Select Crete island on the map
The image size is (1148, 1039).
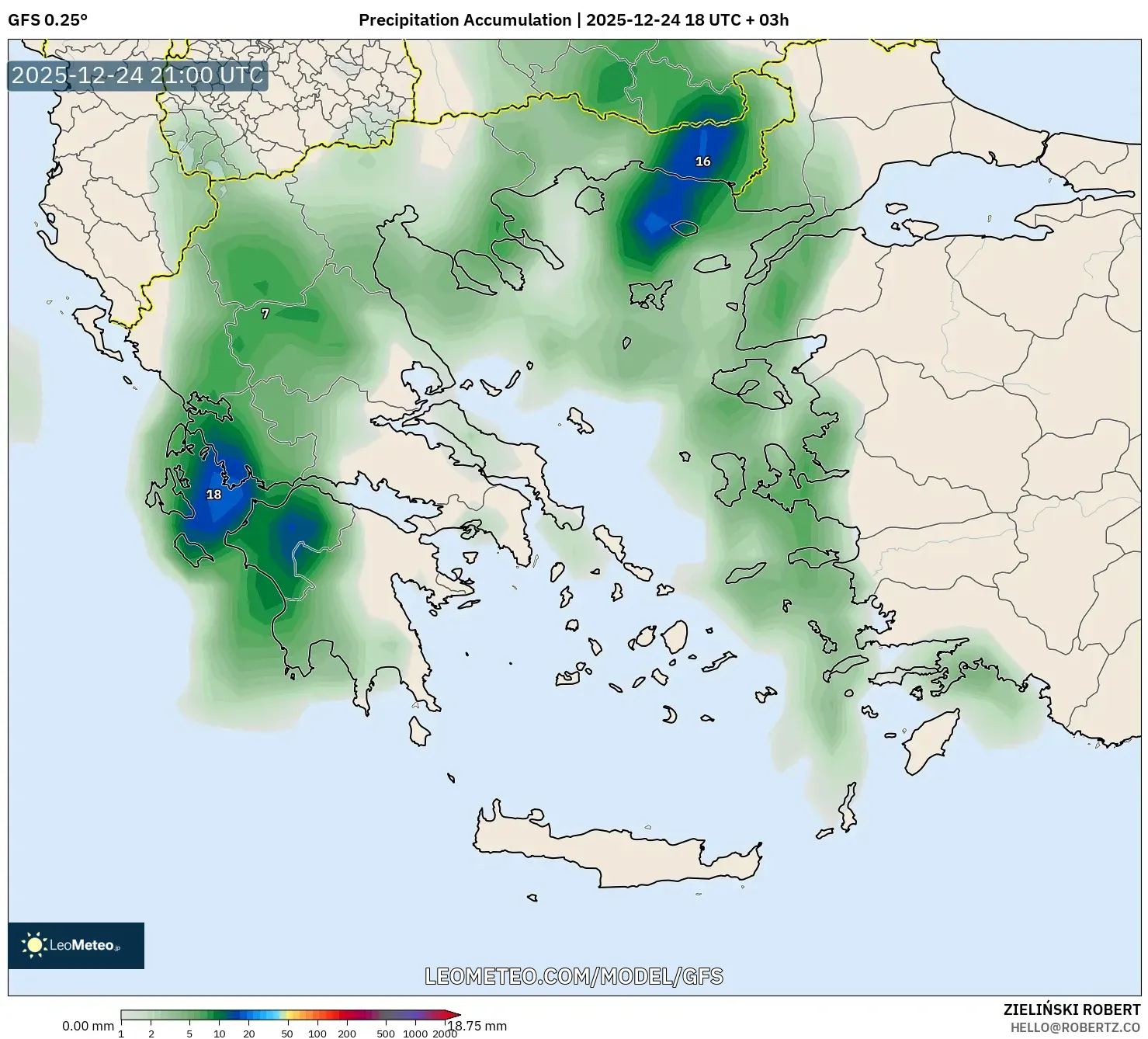point(621,850)
